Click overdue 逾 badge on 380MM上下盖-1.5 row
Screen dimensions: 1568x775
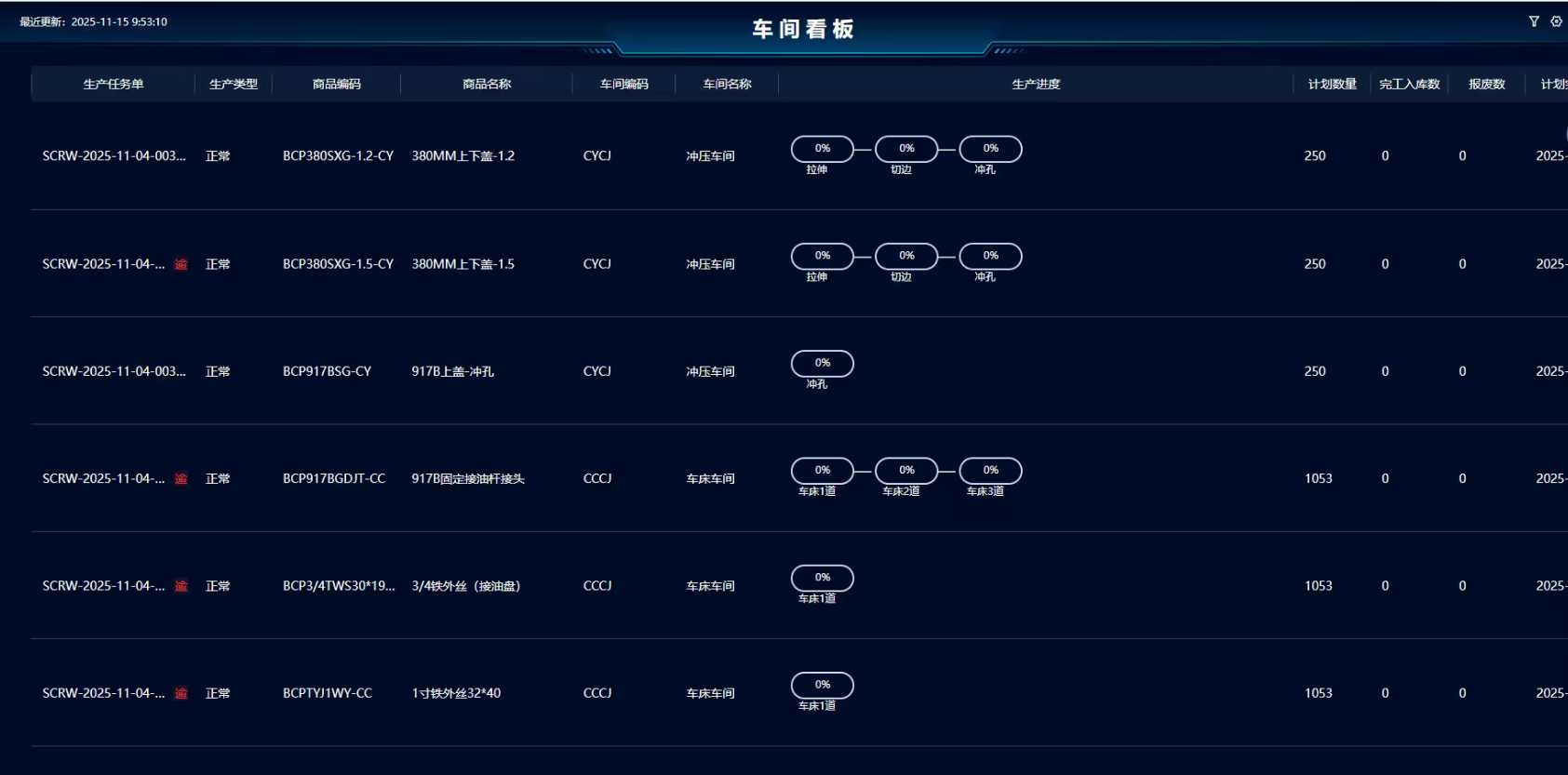tap(181, 264)
